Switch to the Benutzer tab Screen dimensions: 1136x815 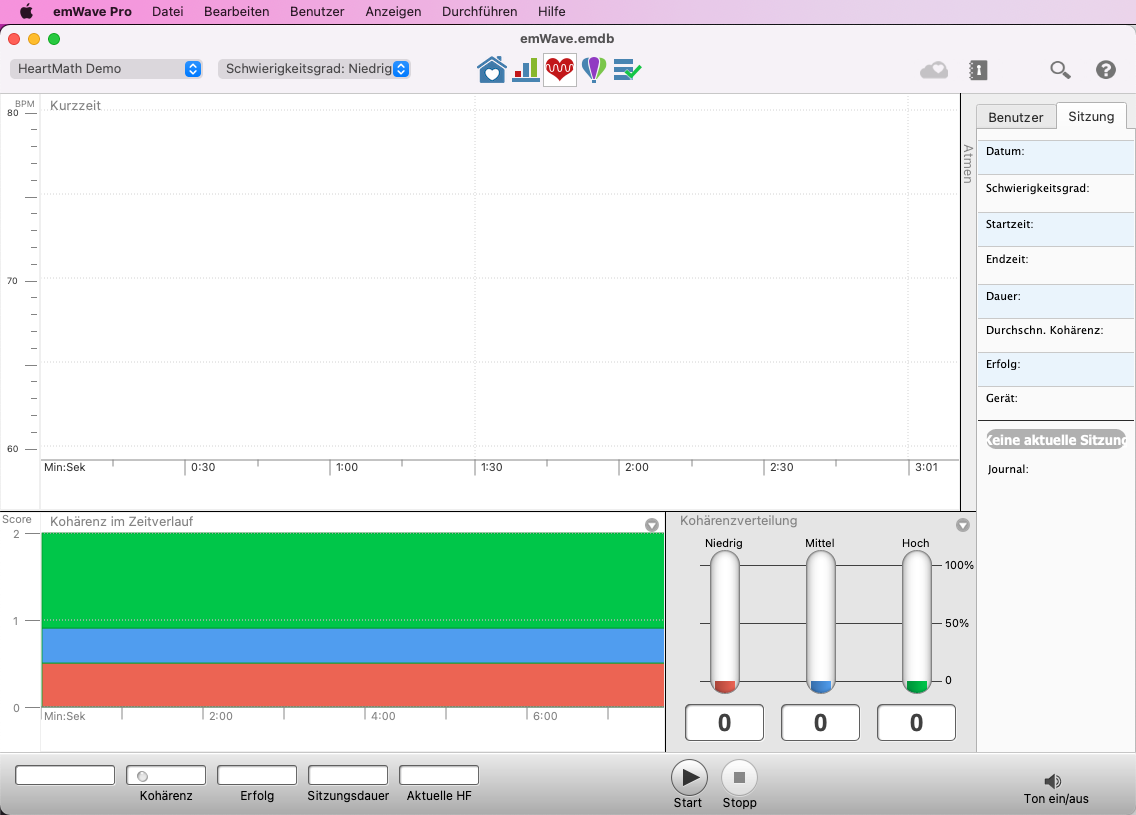[x=1016, y=117]
